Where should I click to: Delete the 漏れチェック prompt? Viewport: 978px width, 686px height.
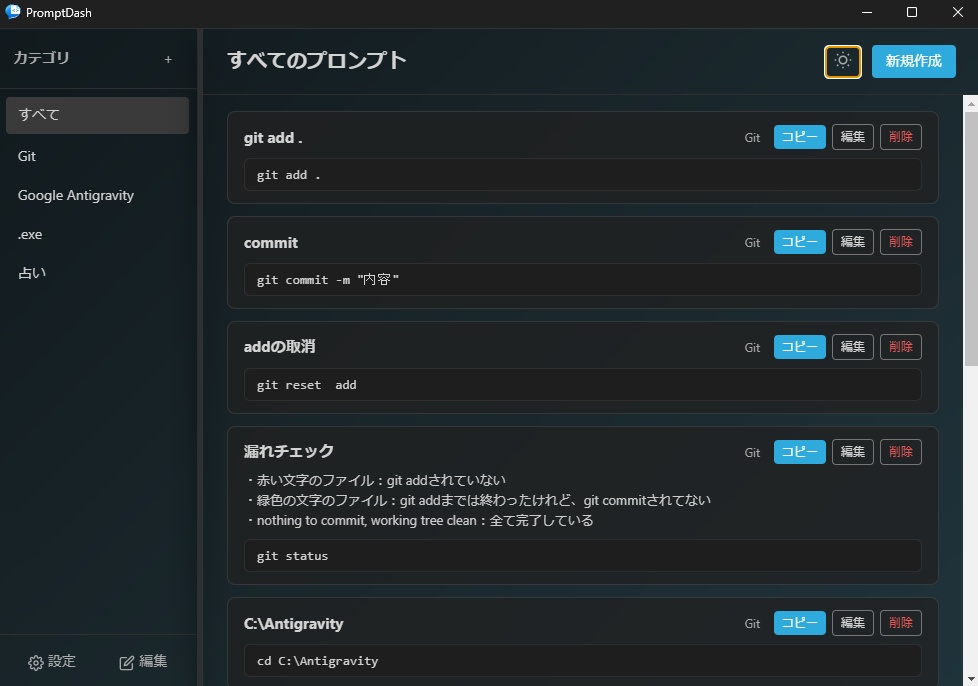[x=901, y=452]
